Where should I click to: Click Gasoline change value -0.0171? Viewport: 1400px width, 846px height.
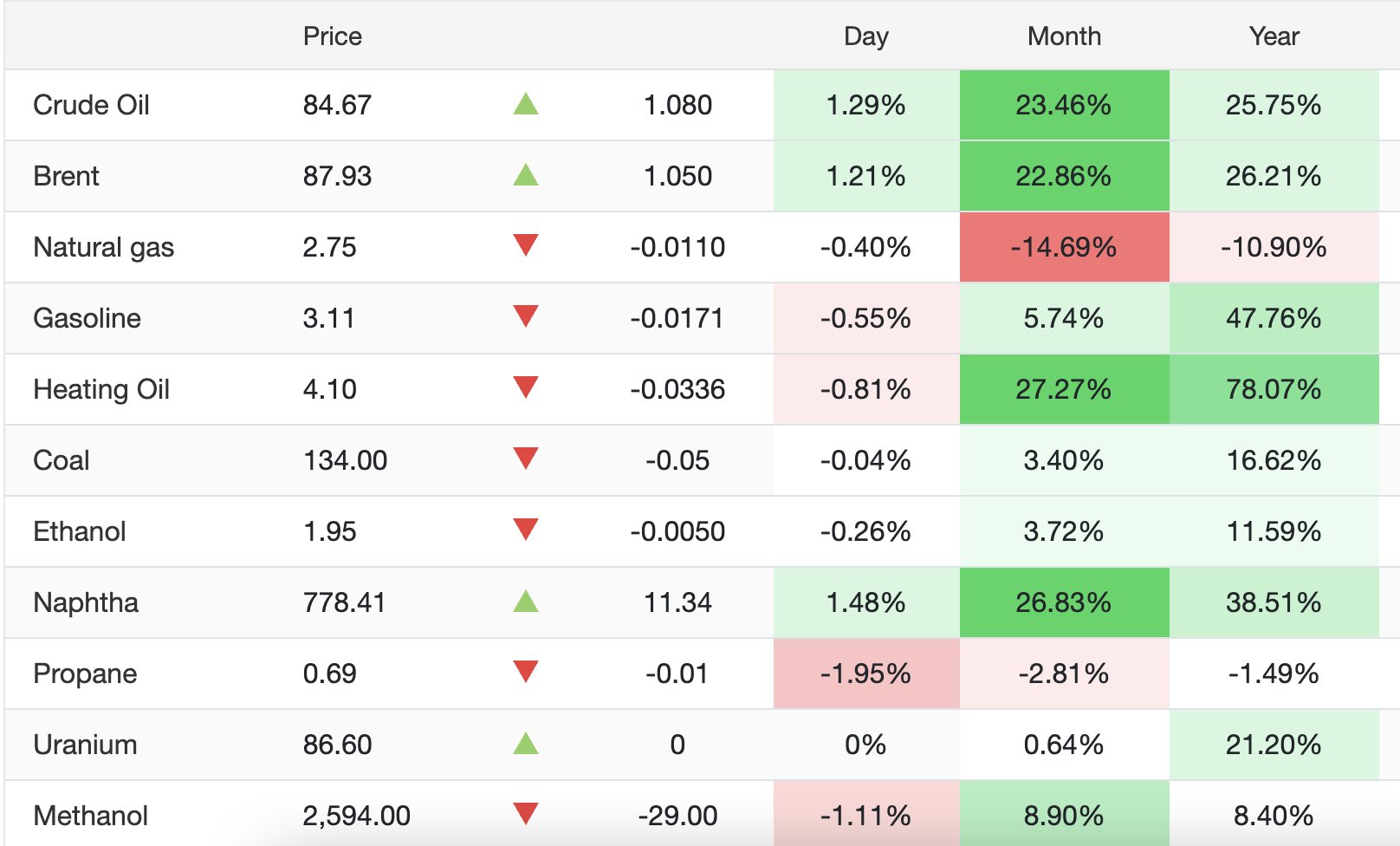pyautogui.click(x=677, y=318)
